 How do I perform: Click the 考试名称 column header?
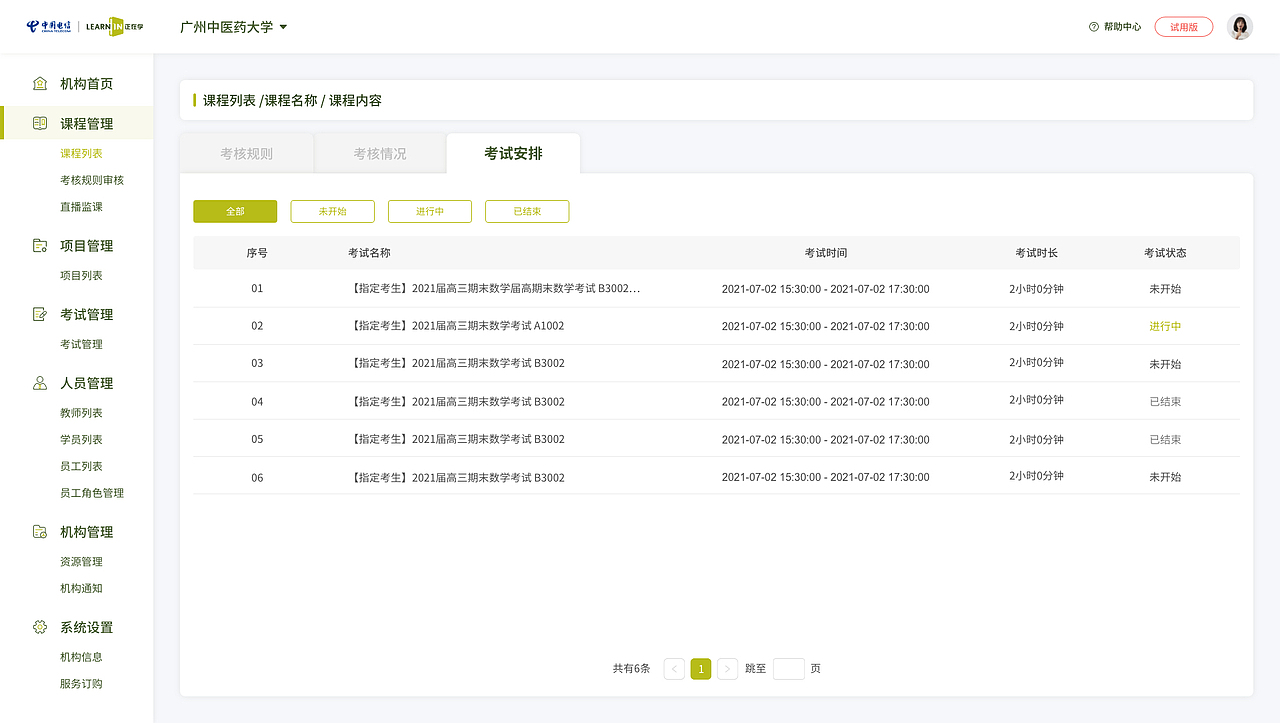point(369,253)
